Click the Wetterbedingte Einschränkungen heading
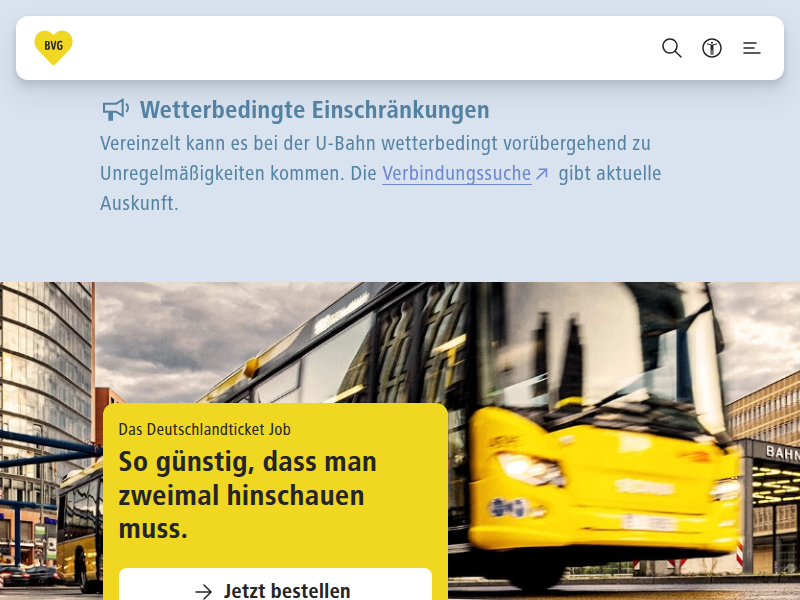Image resolution: width=800 pixels, height=600 pixels. pos(314,109)
